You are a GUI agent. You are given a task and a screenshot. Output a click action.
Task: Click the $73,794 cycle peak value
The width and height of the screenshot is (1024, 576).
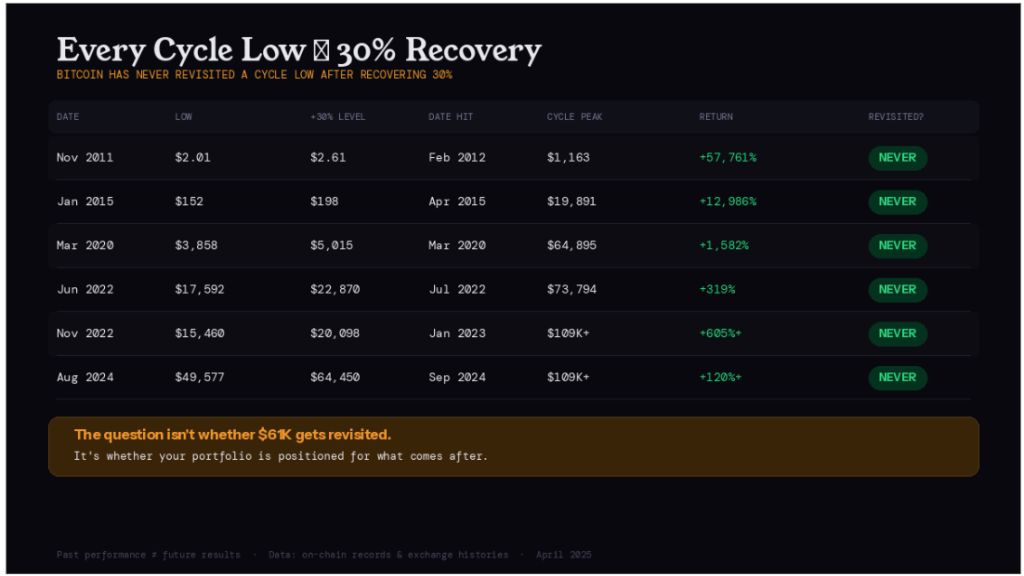point(571,290)
